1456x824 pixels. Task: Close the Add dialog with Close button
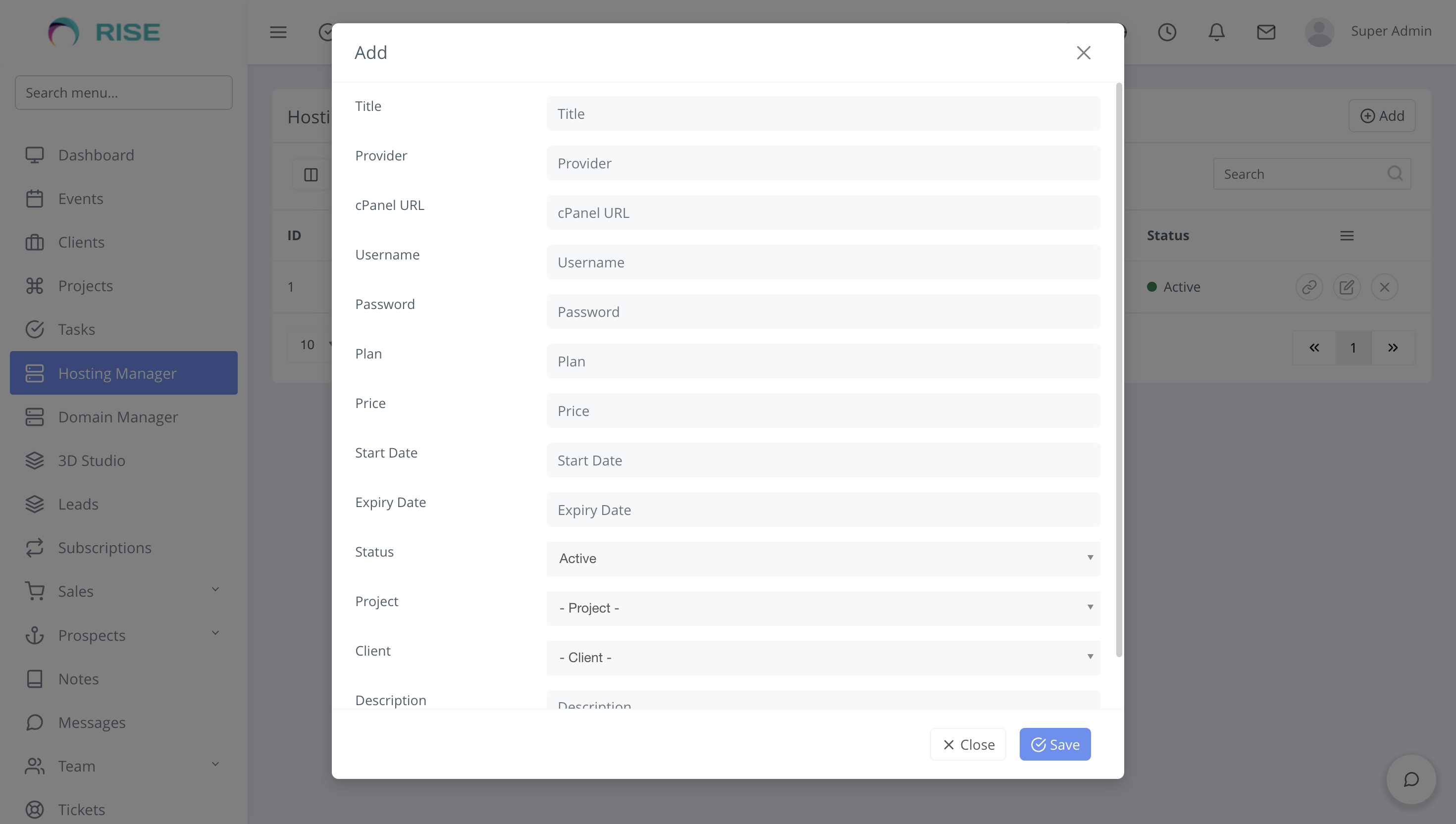click(968, 744)
